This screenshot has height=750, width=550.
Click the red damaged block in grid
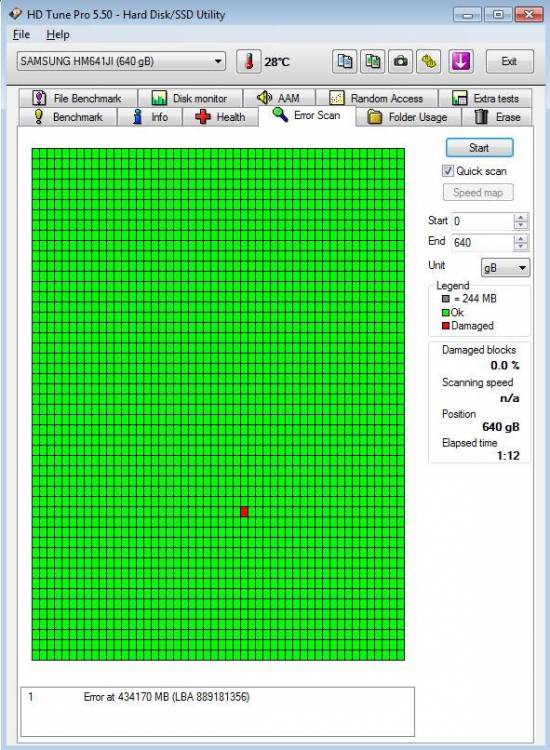coord(244,512)
